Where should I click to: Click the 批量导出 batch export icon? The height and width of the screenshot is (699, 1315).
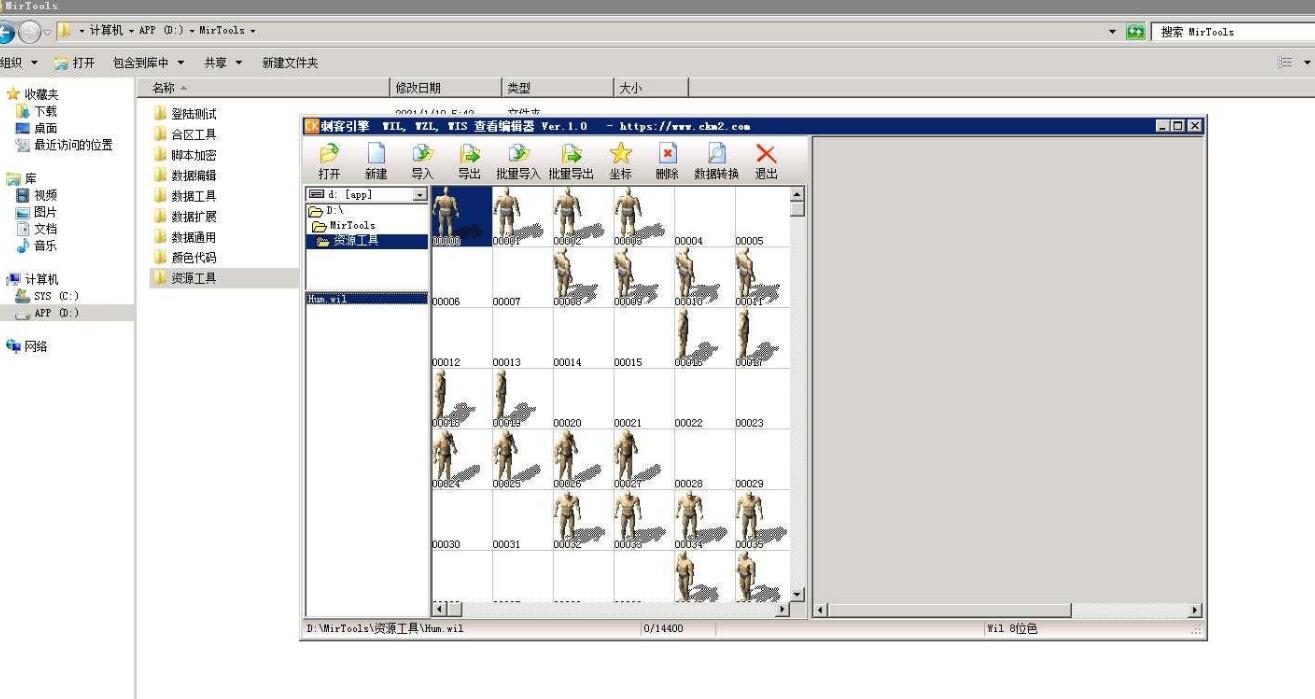point(571,154)
